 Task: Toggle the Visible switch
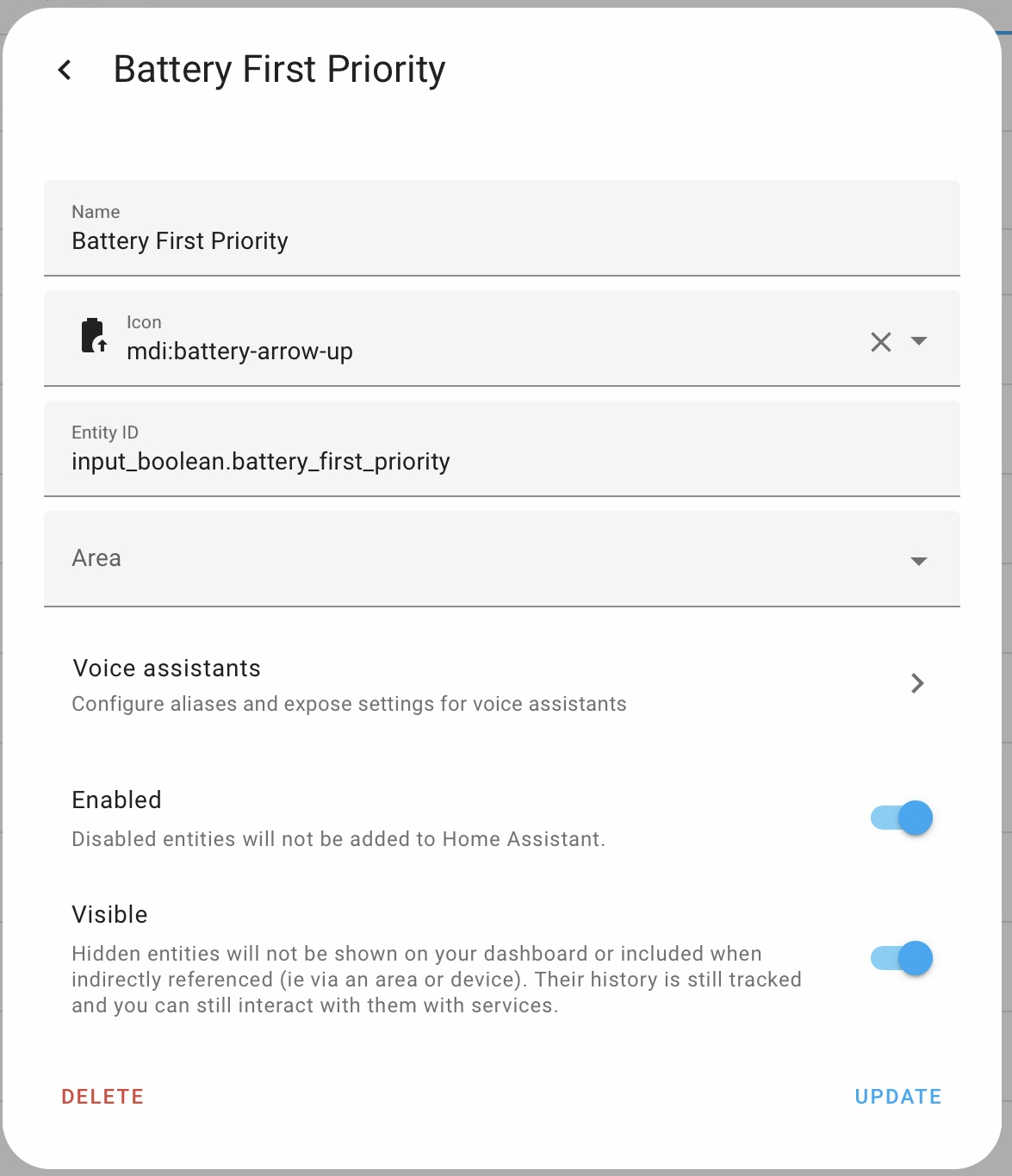click(x=901, y=958)
